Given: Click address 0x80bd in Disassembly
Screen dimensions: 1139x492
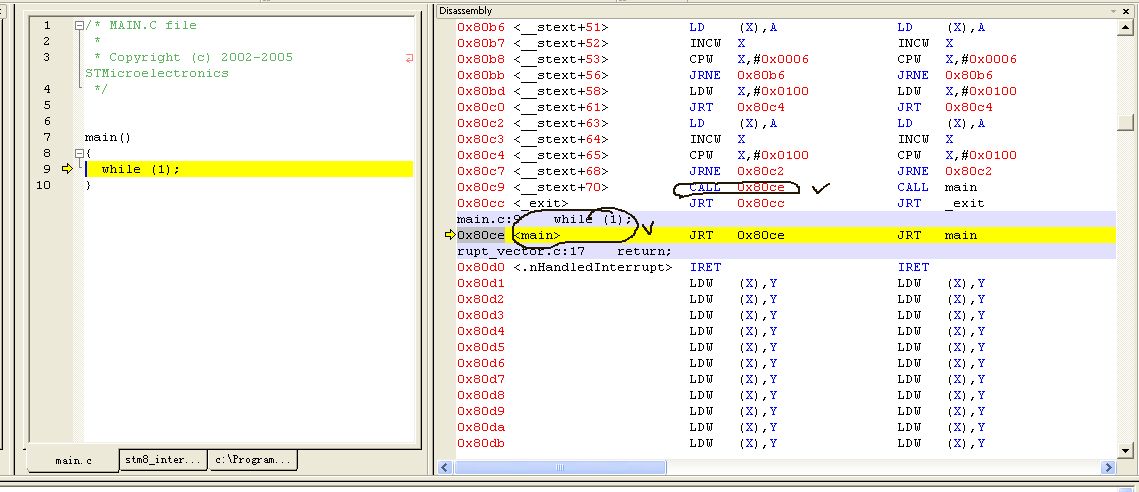Looking at the screenshot, I should click(481, 91).
